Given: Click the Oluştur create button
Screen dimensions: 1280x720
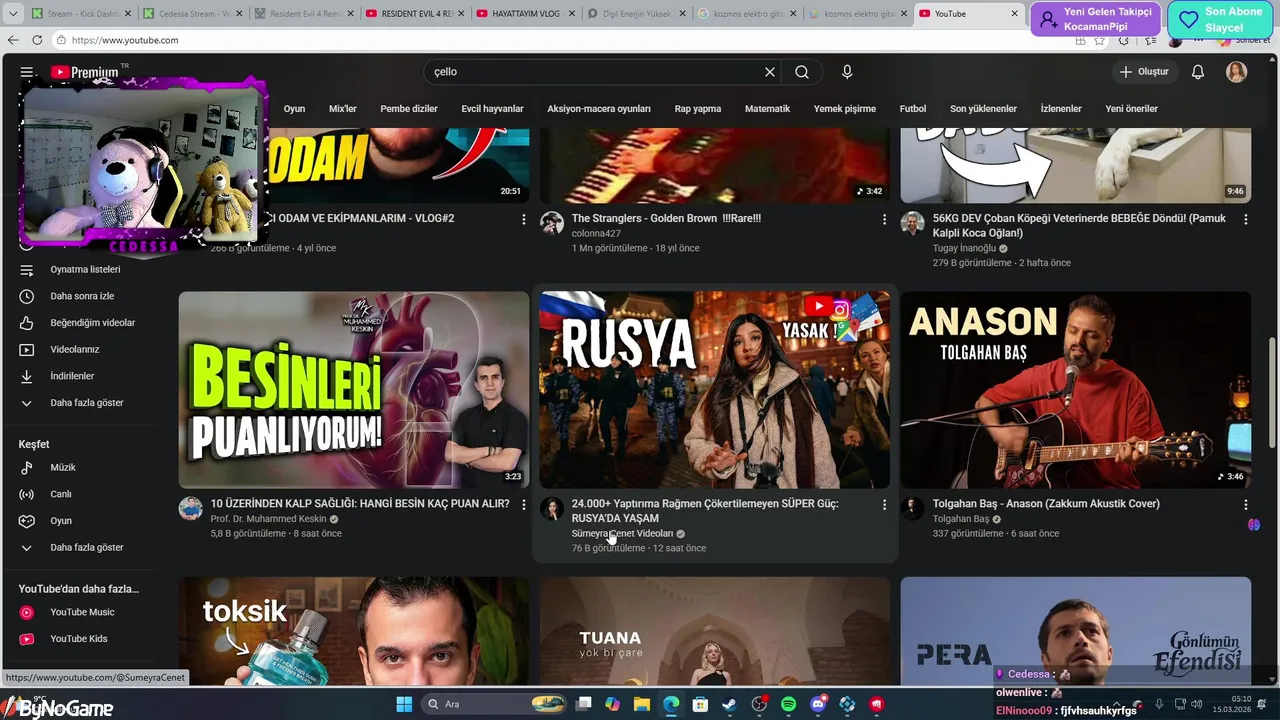Looking at the screenshot, I should 1144,72.
